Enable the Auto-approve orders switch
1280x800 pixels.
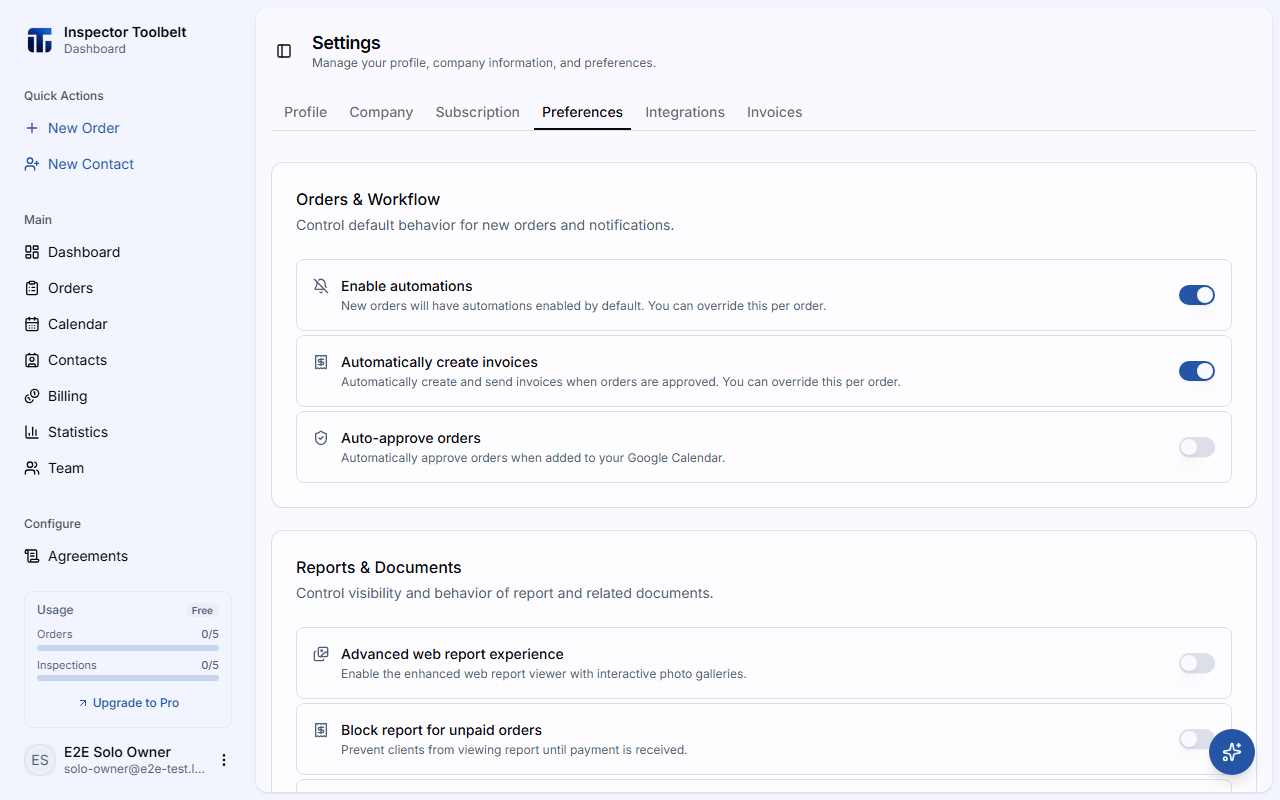1197,447
